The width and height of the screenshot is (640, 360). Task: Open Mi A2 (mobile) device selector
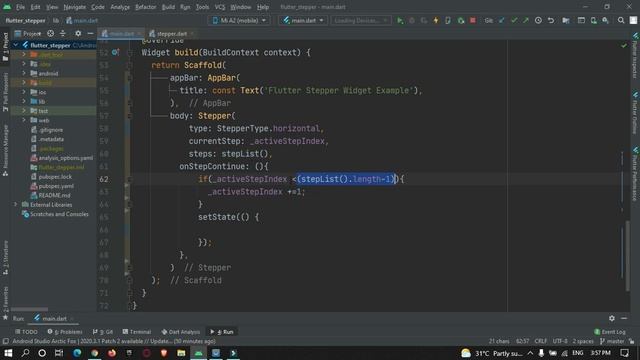pyautogui.click(x=239, y=20)
